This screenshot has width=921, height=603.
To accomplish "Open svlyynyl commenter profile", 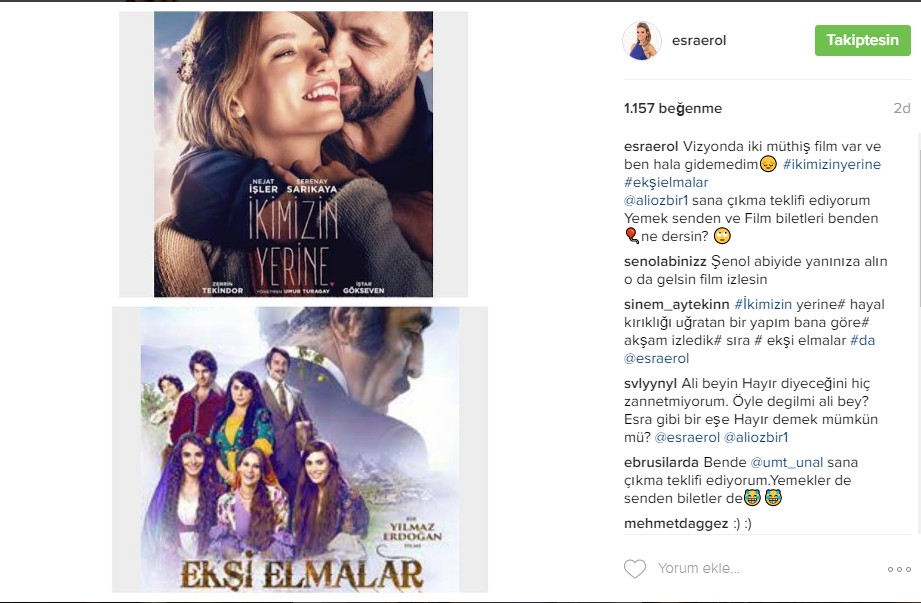I will coord(650,383).
